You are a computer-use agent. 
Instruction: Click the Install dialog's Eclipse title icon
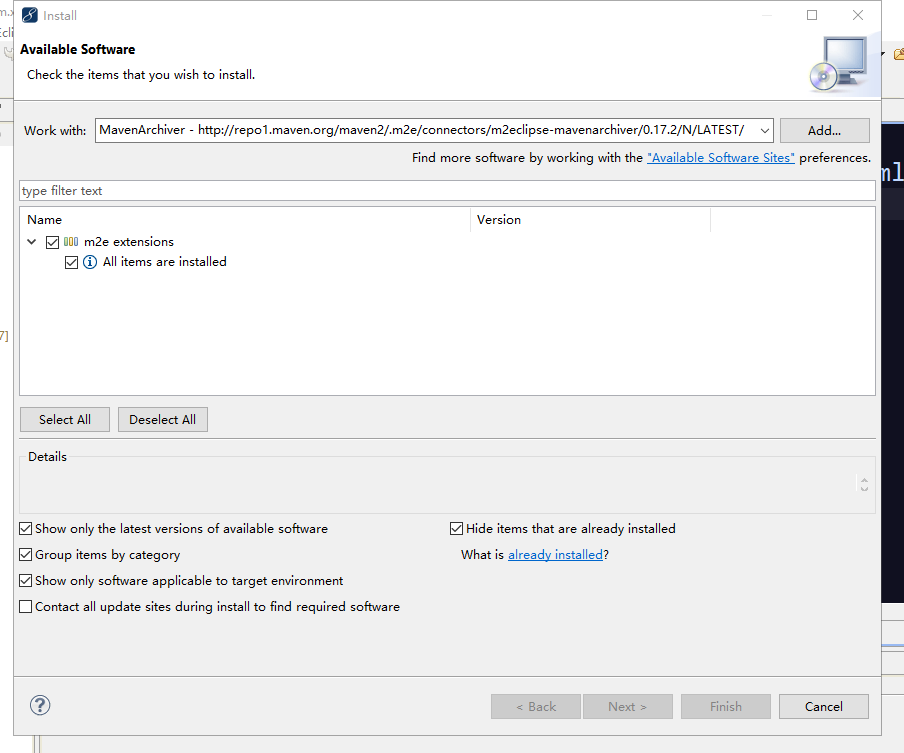coord(29,15)
